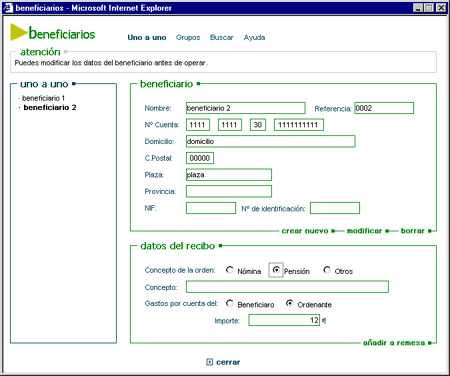Image resolution: width=450 pixels, height=376 pixels.
Task: Click the crear nuevo link
Action: (305, 231)
